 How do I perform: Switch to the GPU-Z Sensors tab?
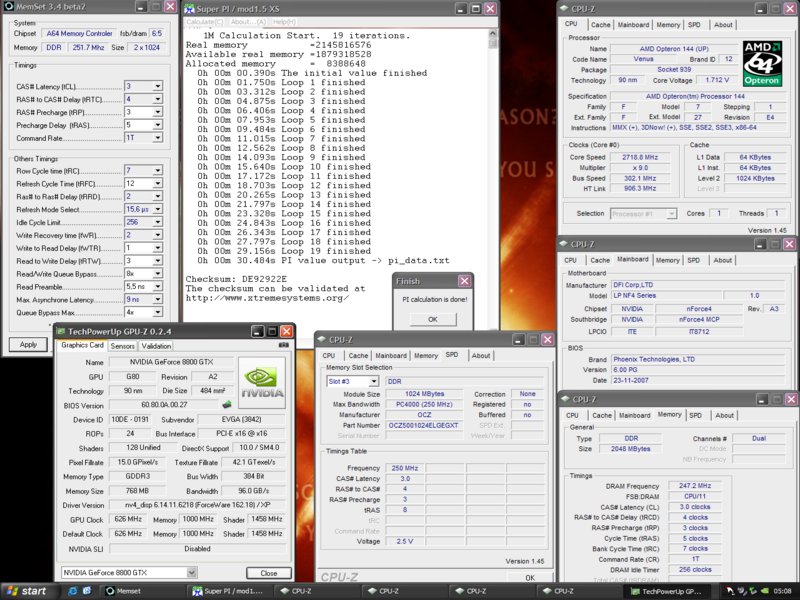pos(122,346)
